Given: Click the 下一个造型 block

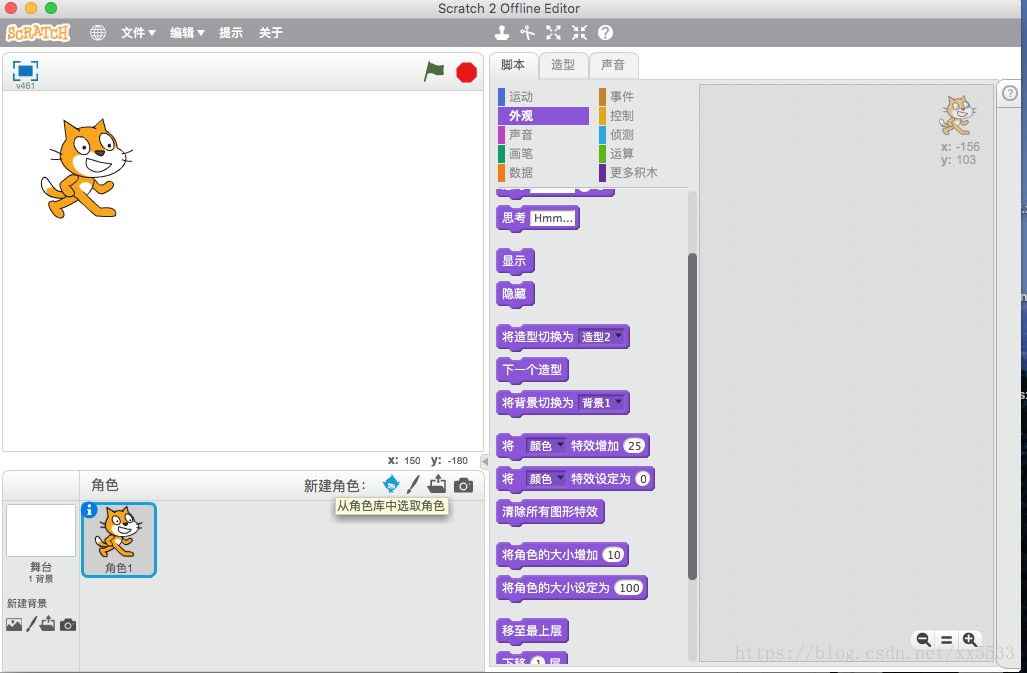Looking at the screenshot, I should [x=532, y=370].
